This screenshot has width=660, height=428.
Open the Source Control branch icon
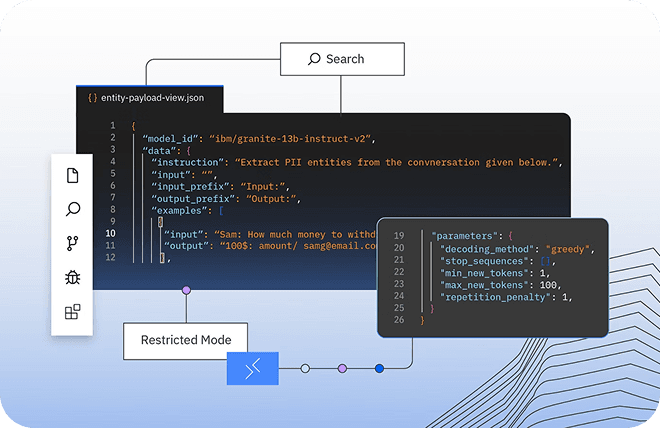point(72,243)
